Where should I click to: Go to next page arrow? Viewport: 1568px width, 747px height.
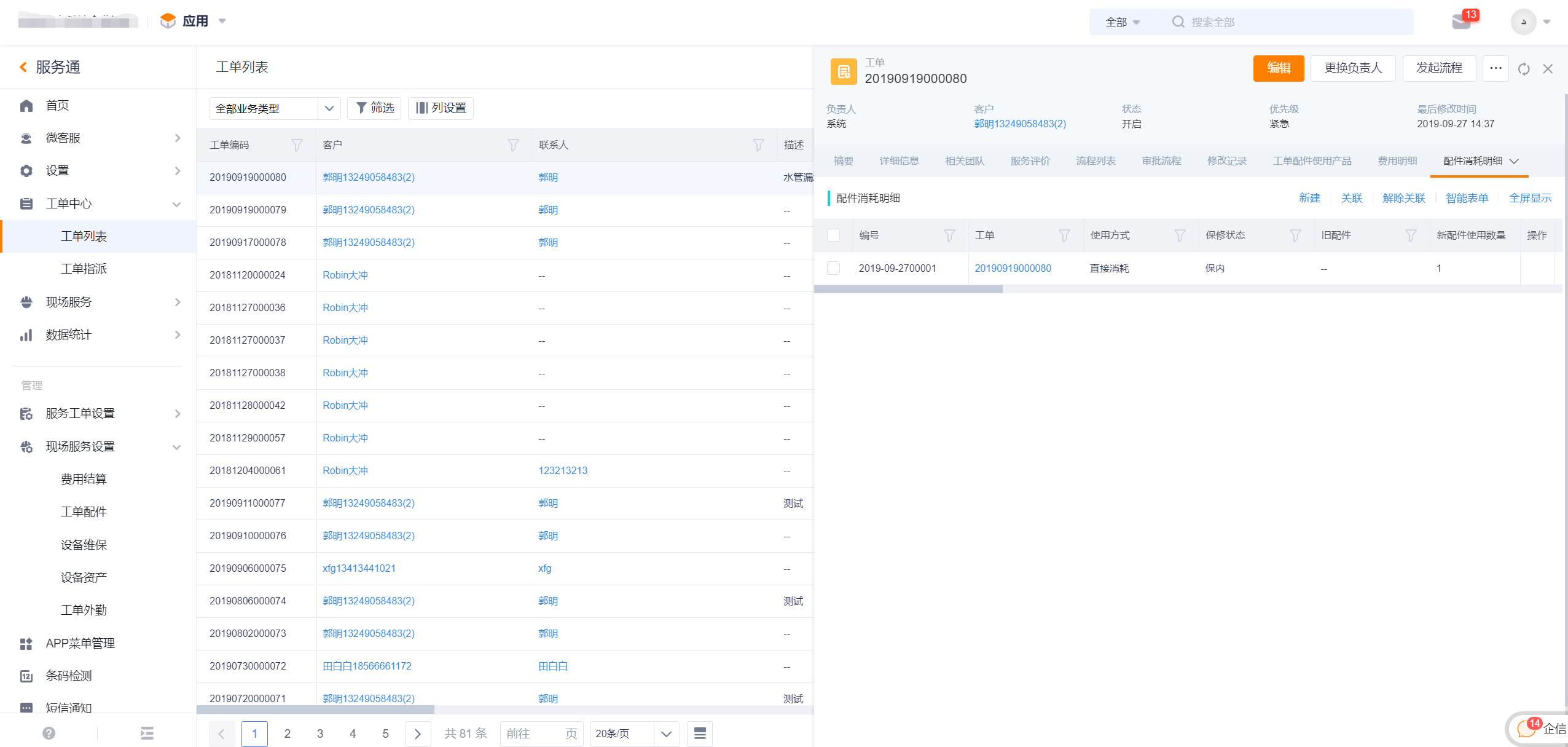[418, 733]
